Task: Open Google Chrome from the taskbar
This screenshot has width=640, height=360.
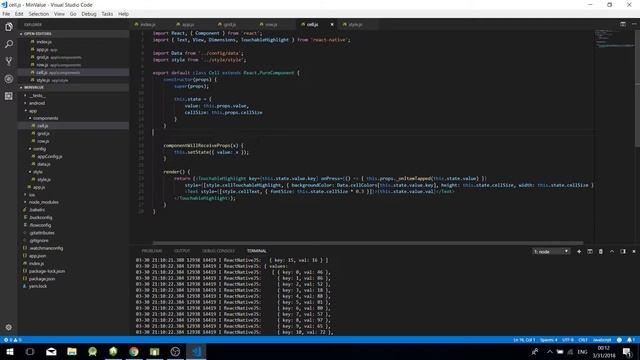Action: click(x=134, y=351)
